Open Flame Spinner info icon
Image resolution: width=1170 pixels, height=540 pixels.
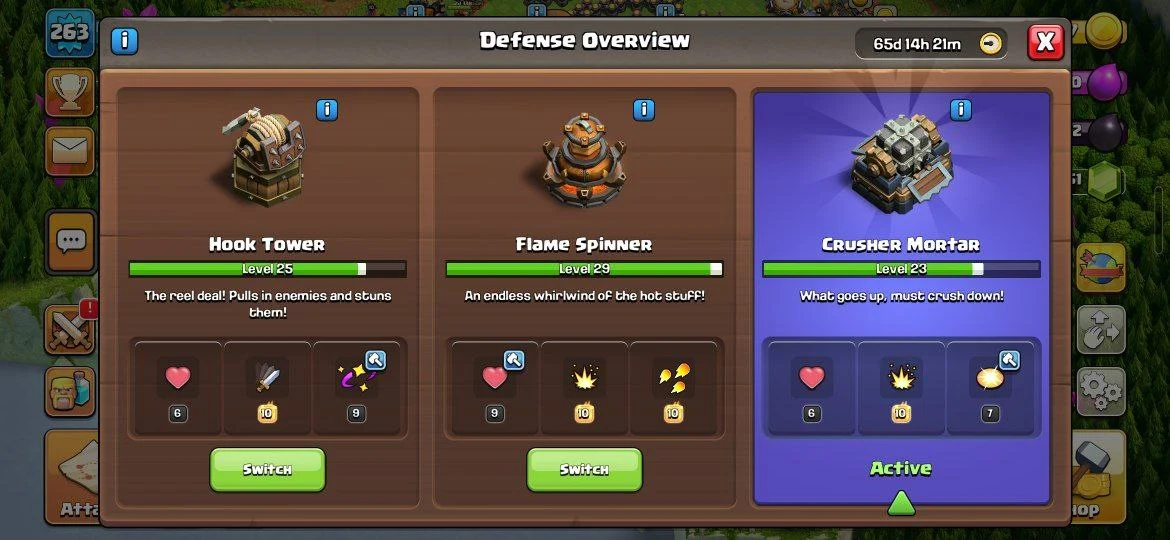tap(643, 110)
